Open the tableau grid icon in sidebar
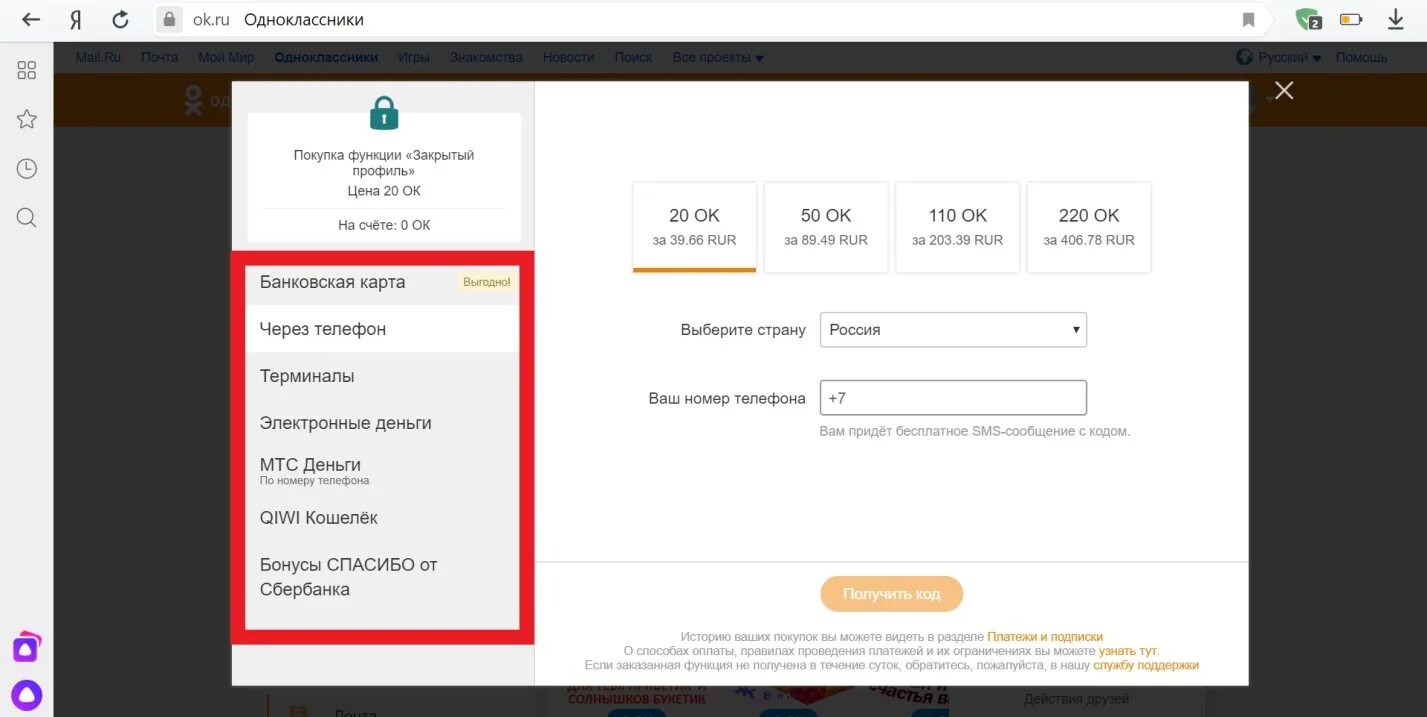The image size is (1427, 717). pos(27,70)
